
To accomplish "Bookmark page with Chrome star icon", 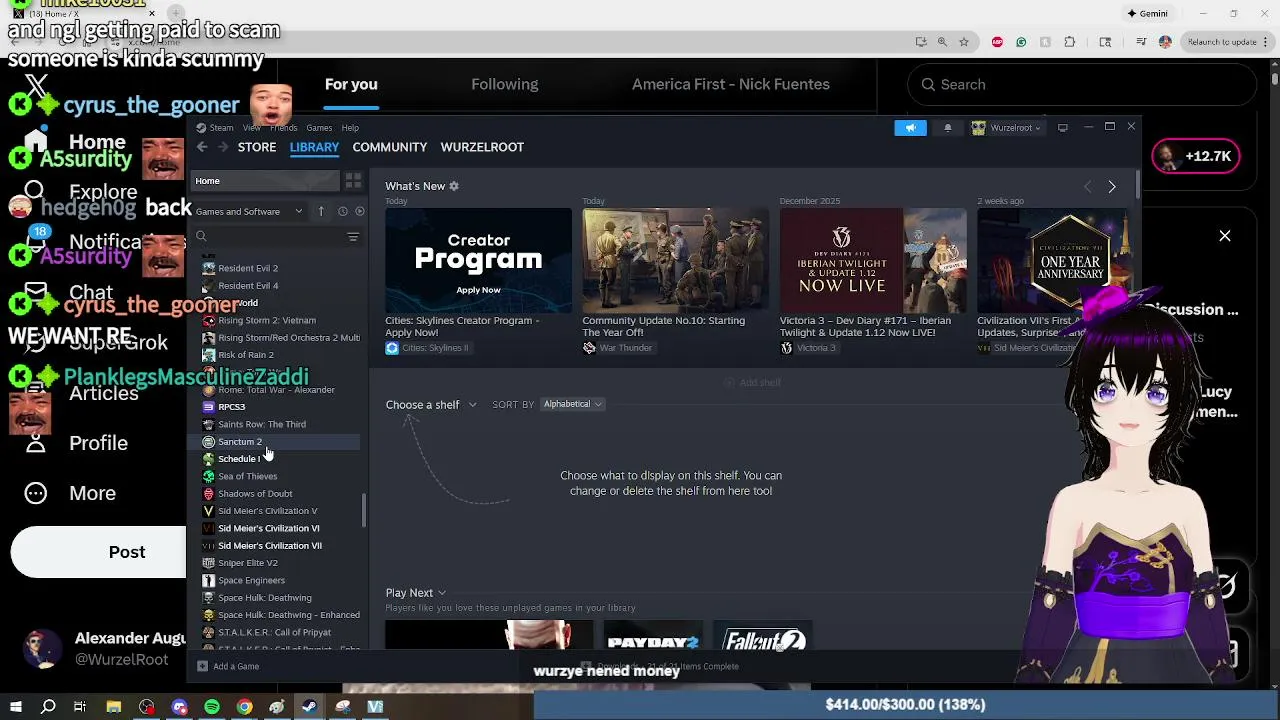I will (x=963, y=42).
